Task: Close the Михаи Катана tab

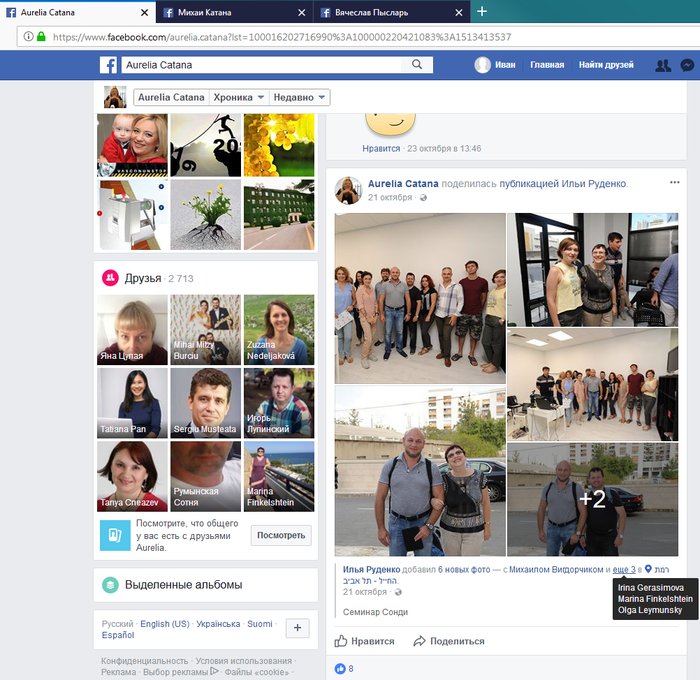Action: pos(302,13)
